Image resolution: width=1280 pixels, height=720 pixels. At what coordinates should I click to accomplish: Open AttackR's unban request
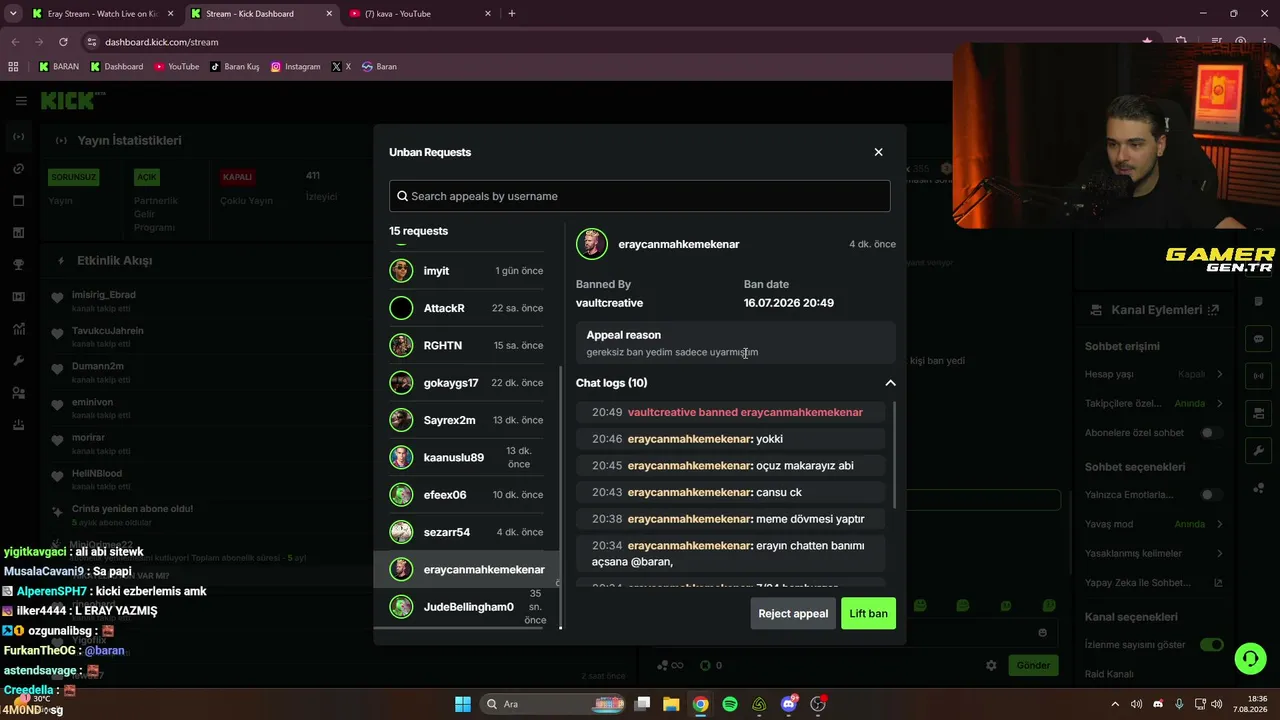(466, 308)
